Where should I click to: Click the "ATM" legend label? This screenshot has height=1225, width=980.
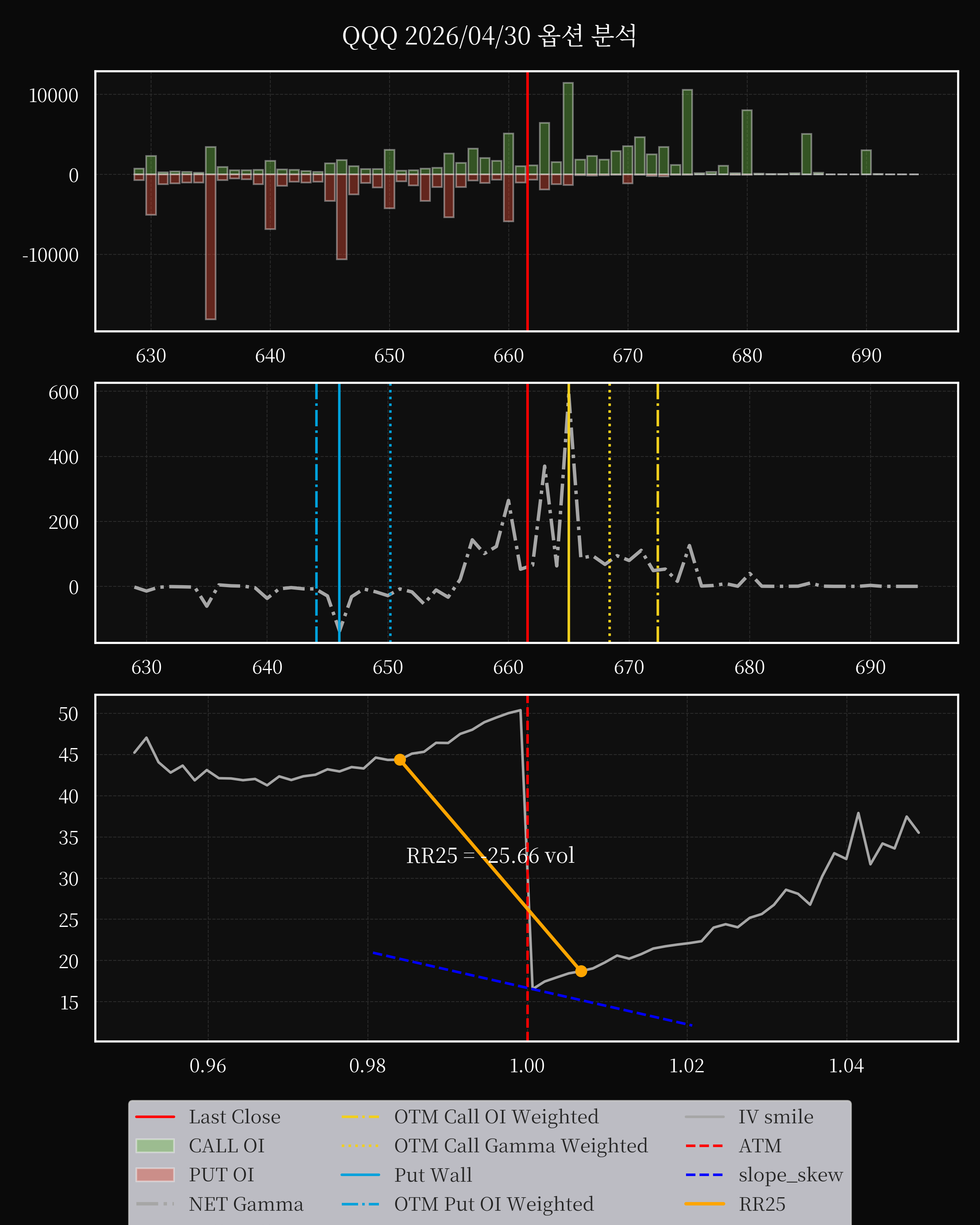pos(760,1145)
